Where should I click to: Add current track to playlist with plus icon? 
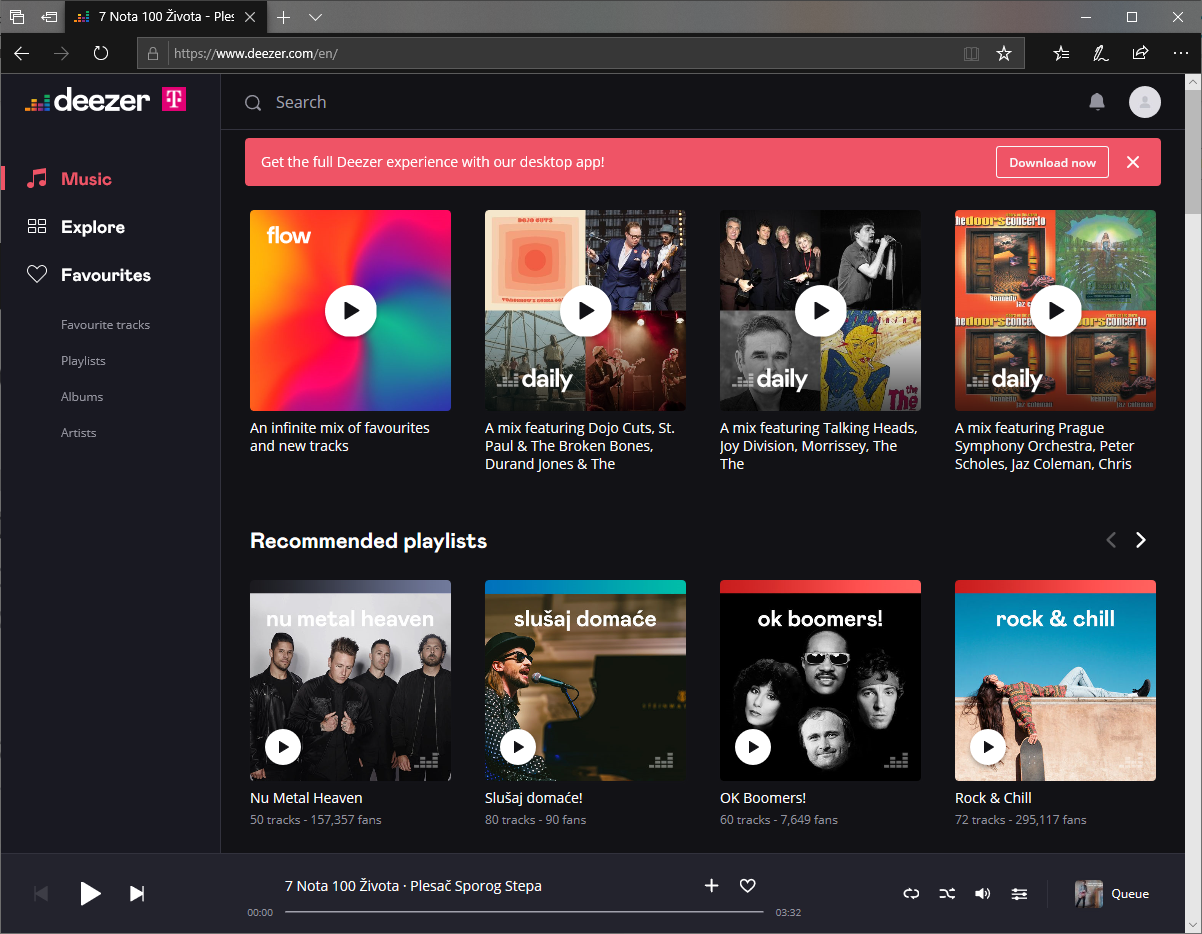click(x=712, y=885)
